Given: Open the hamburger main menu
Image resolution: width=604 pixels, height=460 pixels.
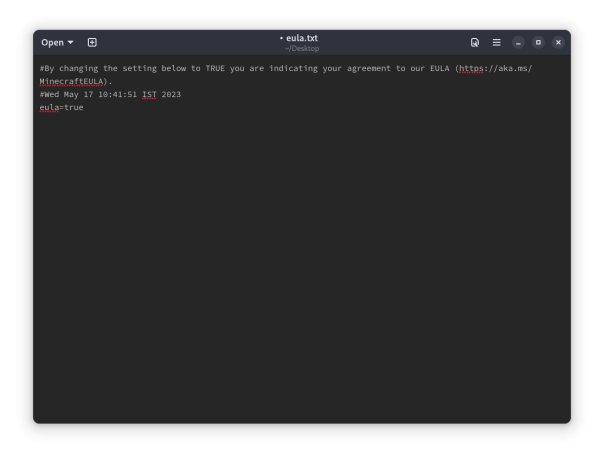Looking at the screenshot, I should coord(496,42).
